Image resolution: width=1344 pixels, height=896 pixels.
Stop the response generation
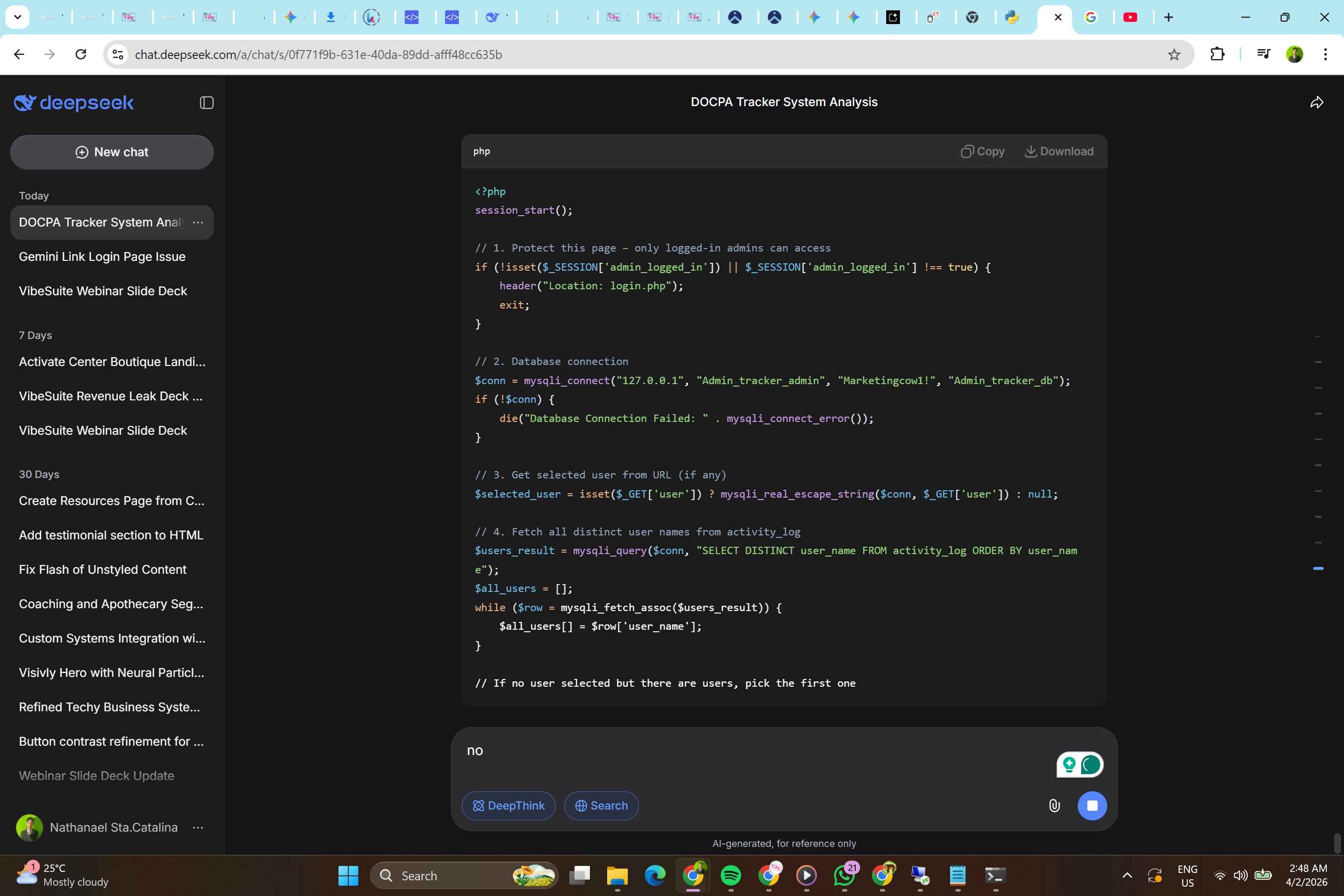click(1092, 806)
